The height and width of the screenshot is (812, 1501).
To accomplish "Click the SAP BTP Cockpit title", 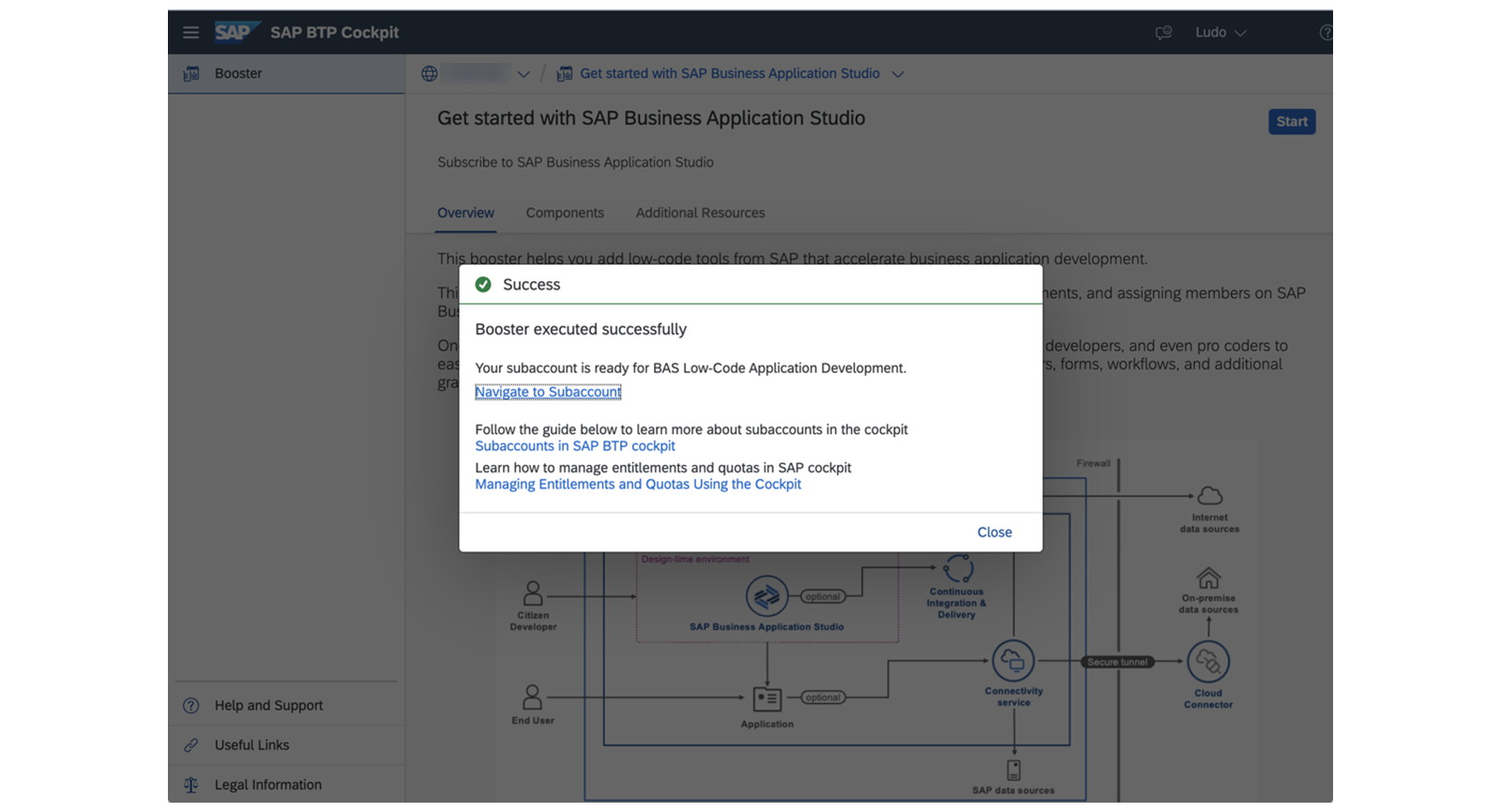I will coord(335,33).
